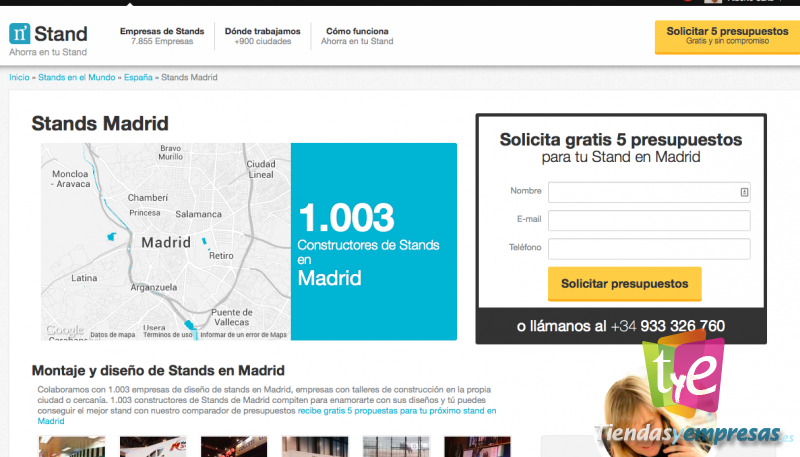Open the fifth stand photo thumbnail

tap(396, 446)
